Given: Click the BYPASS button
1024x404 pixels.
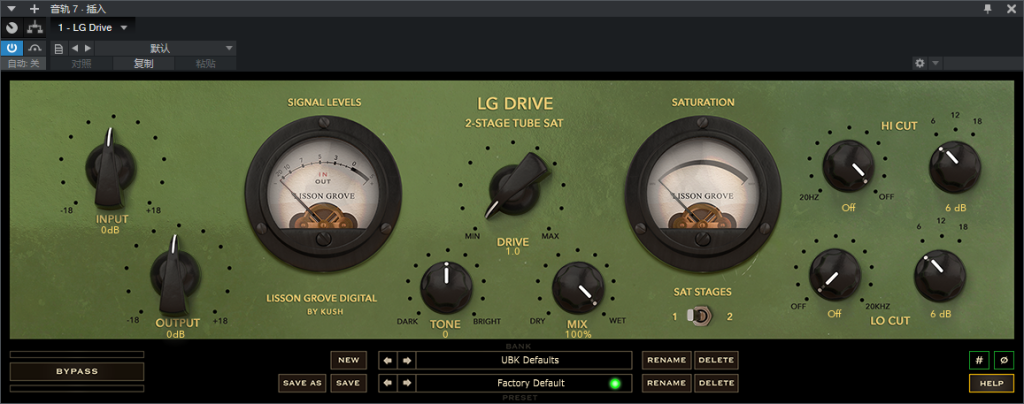Looking at the screenshot, I should (76, 371).
